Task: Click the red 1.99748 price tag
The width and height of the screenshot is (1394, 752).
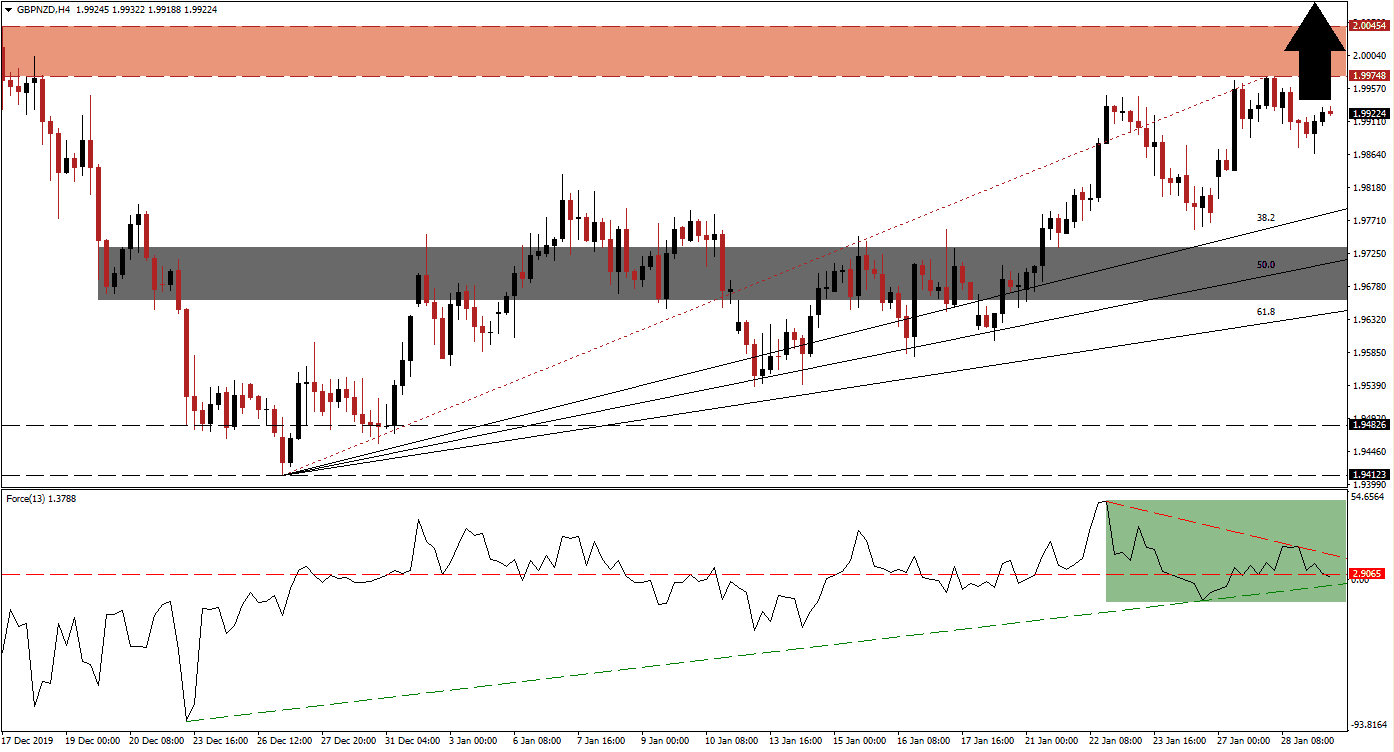Action: (x=1369, y=76)
